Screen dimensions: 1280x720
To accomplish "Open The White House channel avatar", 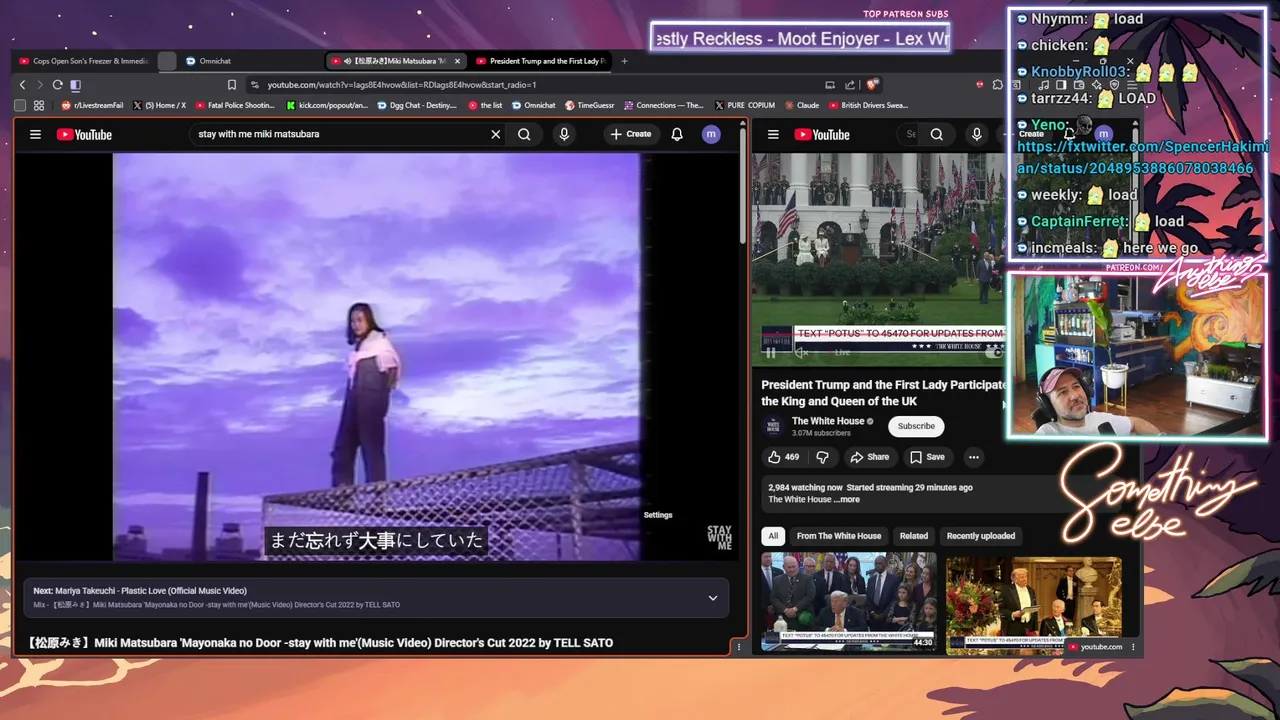I will coord(773,426).
